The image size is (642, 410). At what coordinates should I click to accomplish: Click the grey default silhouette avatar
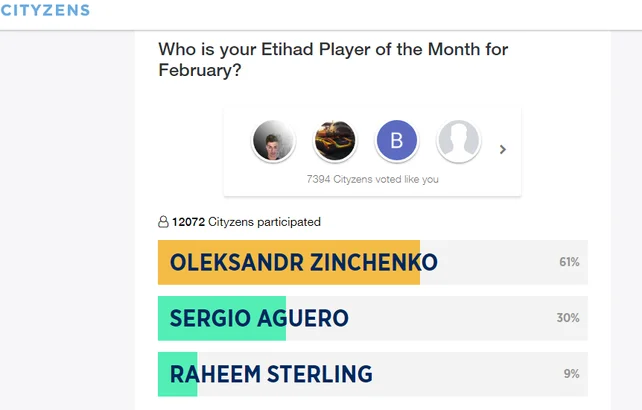click(458, 142)
